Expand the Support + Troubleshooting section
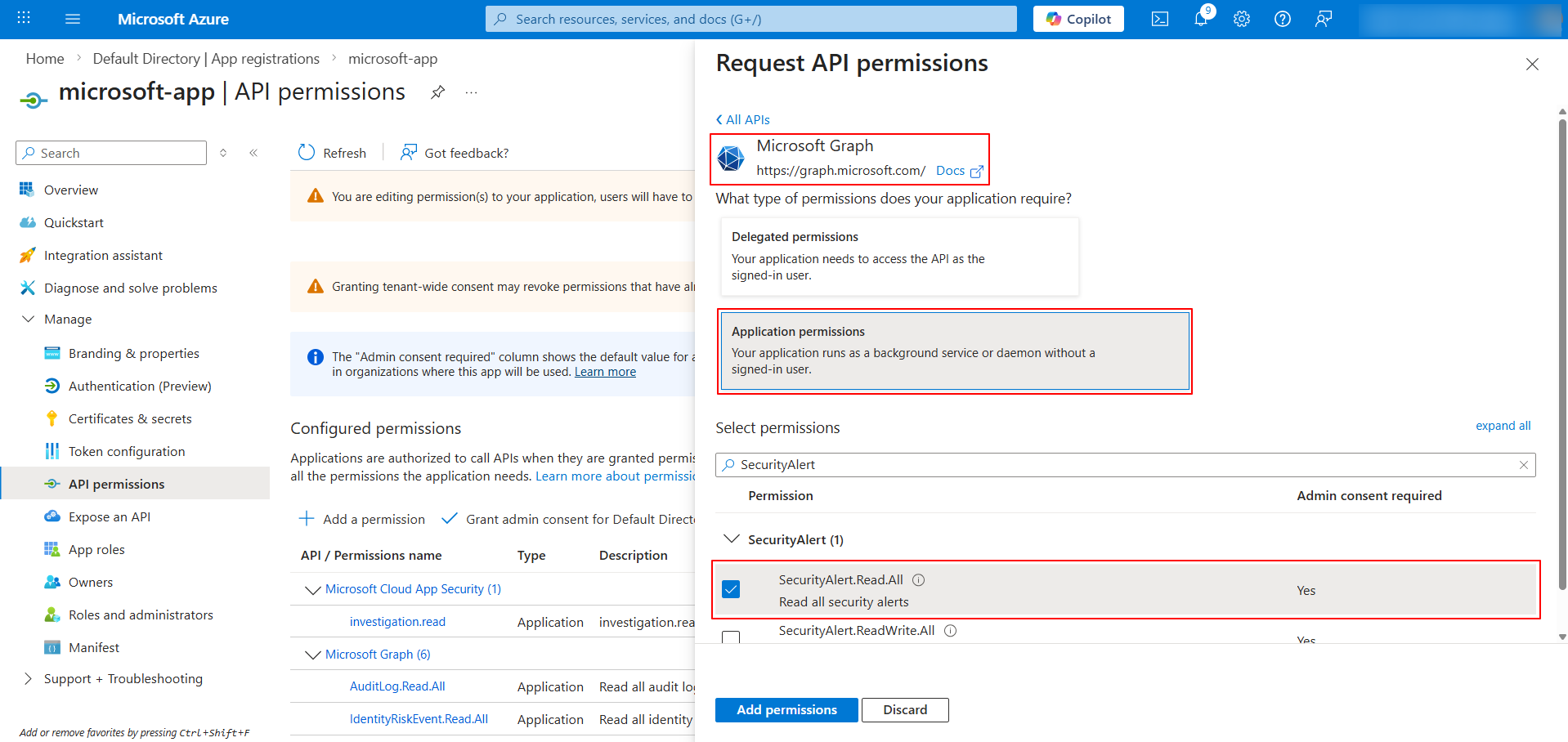 [28, 679]
